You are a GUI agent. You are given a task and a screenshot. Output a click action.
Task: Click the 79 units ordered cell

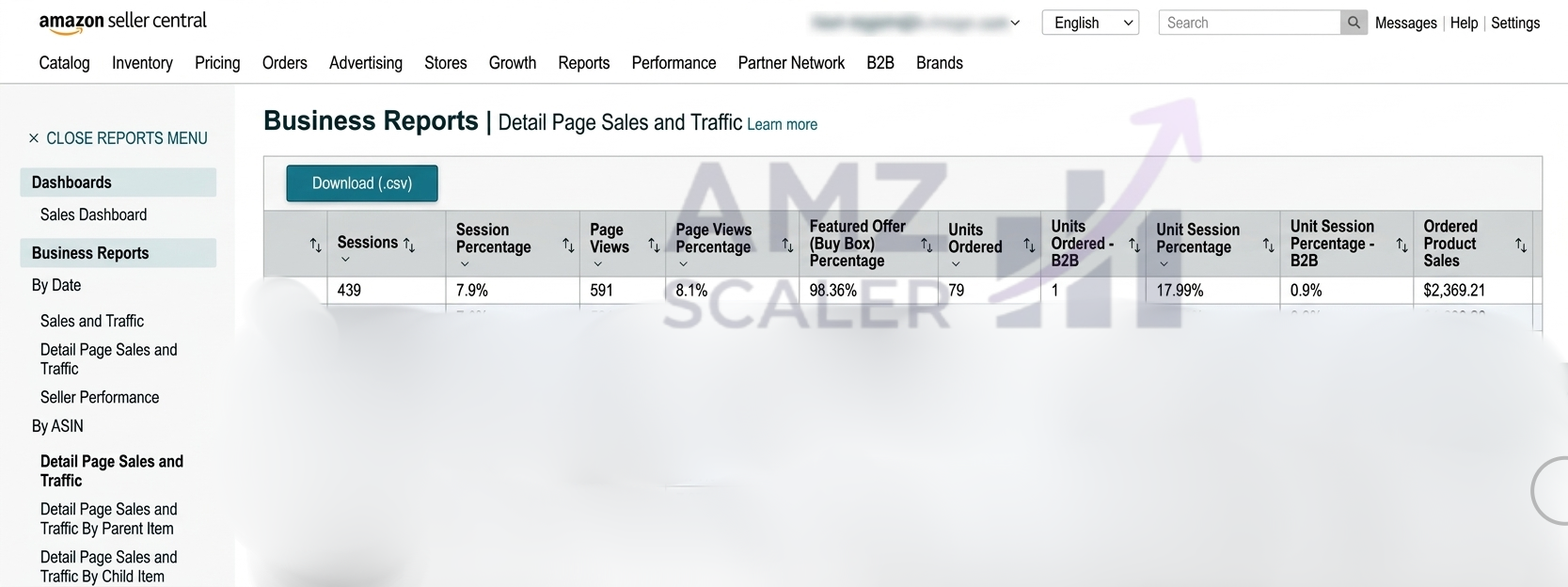989,290
